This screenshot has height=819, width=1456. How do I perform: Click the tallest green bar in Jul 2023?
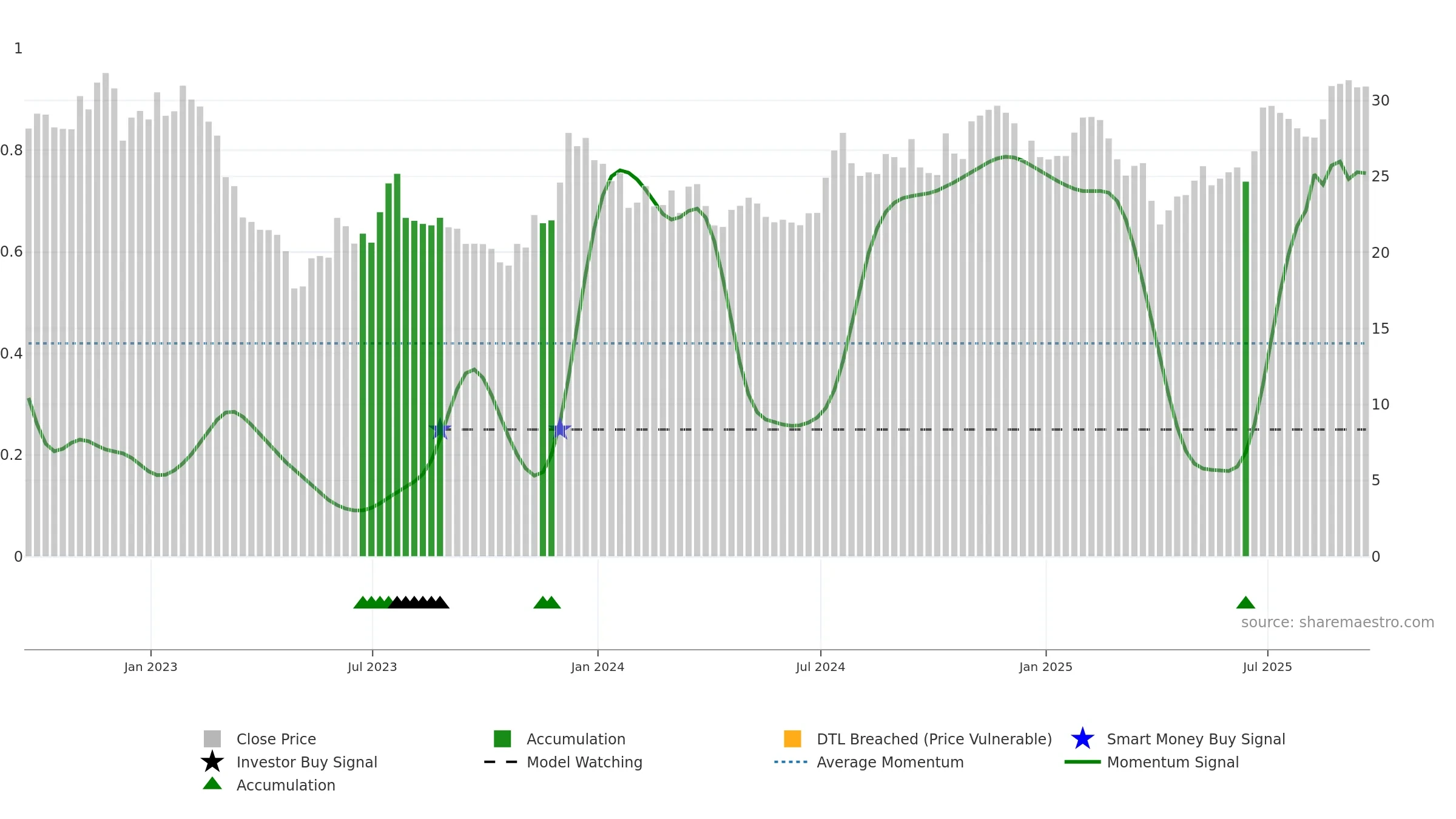[x=397, y=365]
